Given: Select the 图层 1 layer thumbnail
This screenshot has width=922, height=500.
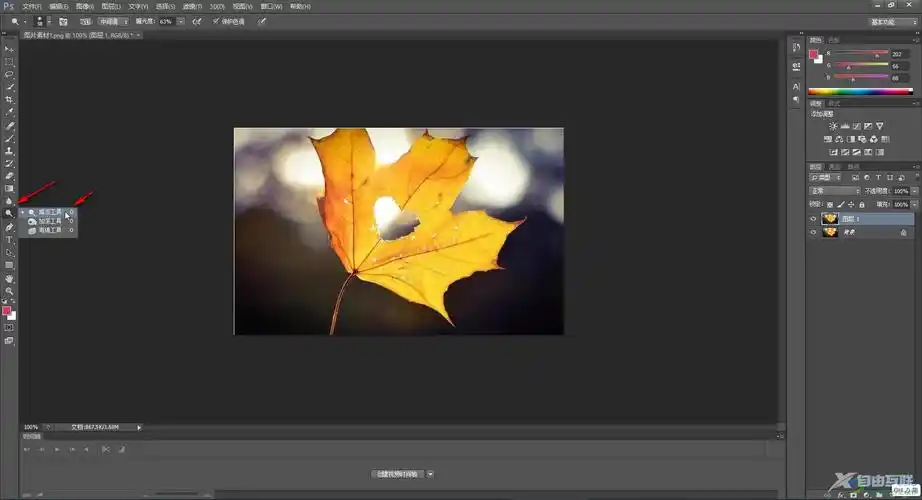Looking at the screenshot, I should coord(829,218).
